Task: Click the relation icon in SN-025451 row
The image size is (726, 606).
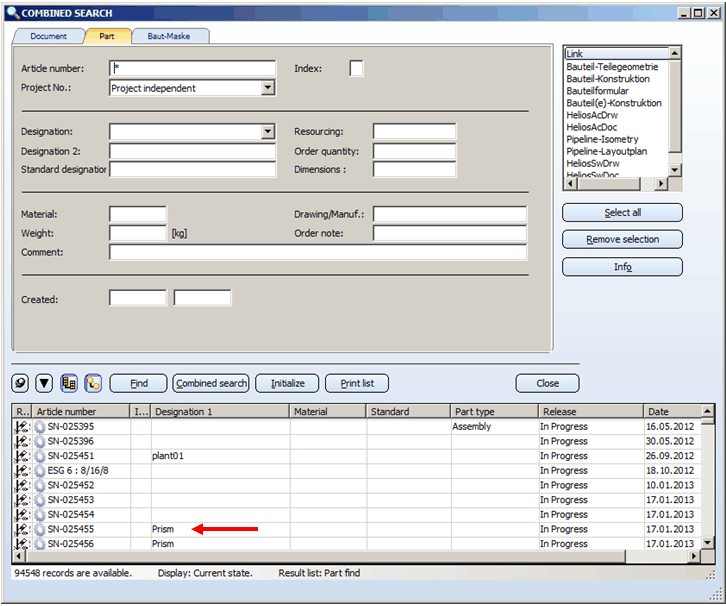Action: 21,456
